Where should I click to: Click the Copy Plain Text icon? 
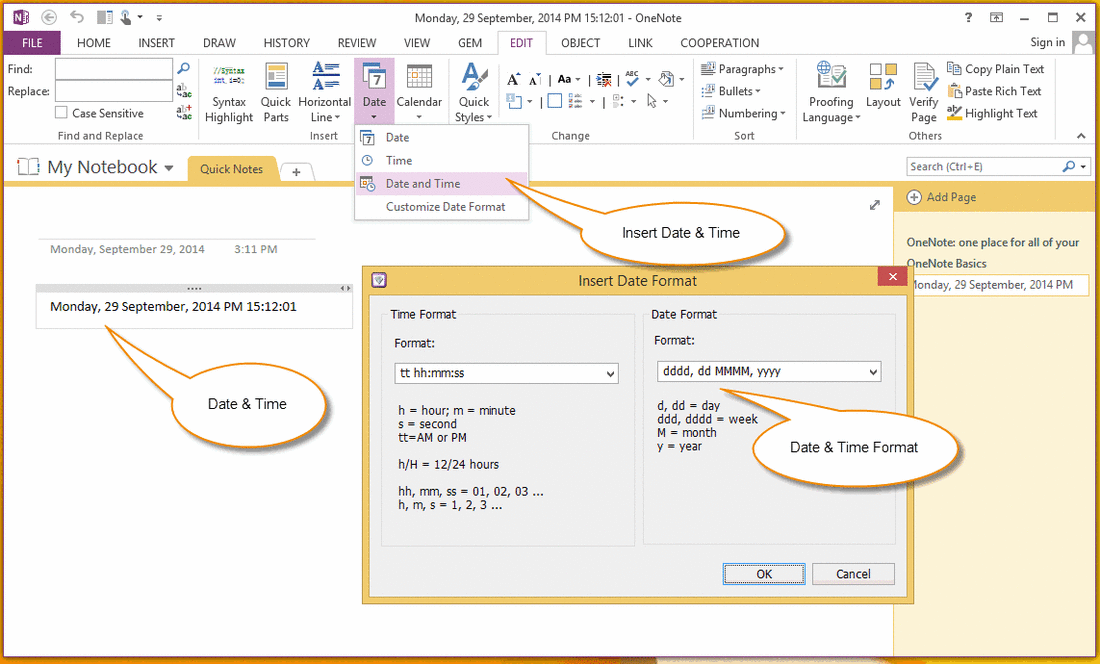coord(996,68)
